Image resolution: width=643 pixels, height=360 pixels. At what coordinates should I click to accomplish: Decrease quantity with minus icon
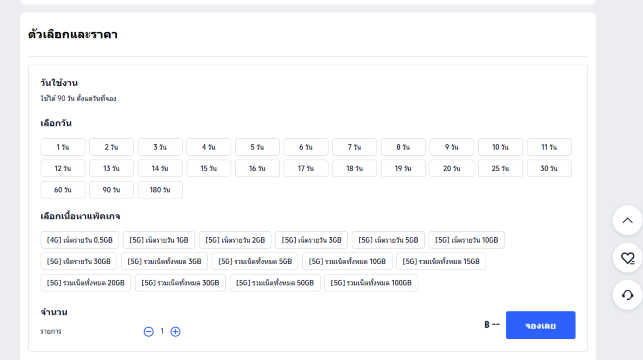pos(148,331)
